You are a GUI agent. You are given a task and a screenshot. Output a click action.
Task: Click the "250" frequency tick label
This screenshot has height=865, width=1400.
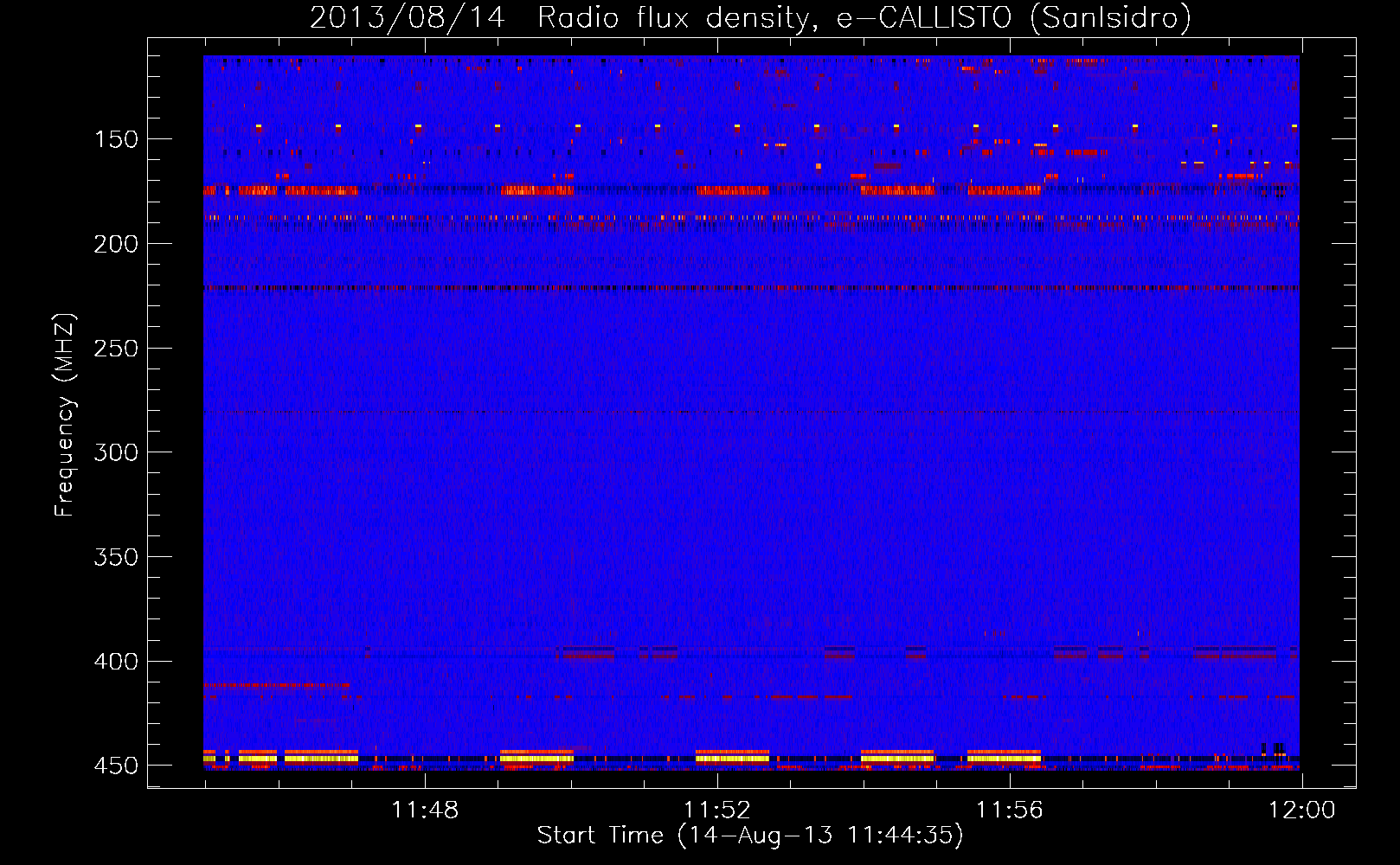click(x=116, y=349)
